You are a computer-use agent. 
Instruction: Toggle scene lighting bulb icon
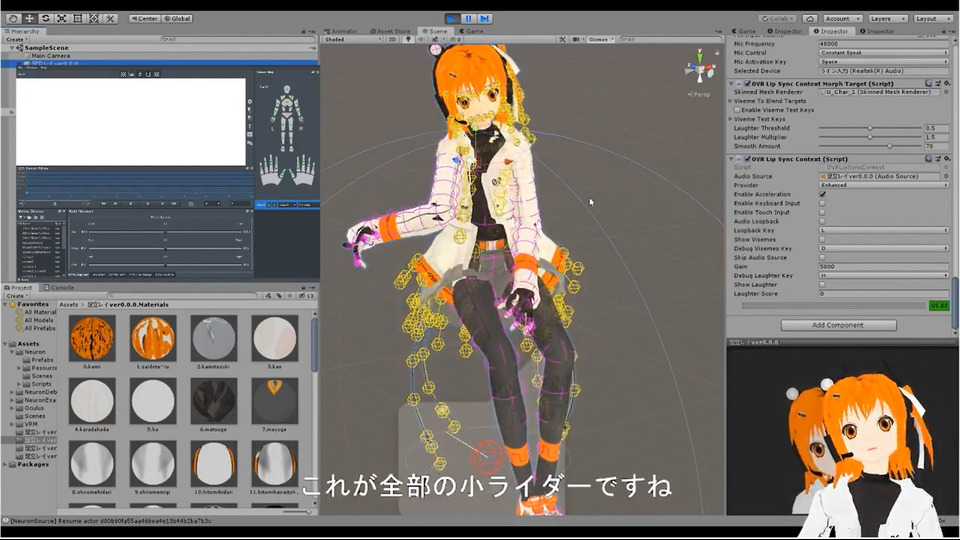[408, 39]
